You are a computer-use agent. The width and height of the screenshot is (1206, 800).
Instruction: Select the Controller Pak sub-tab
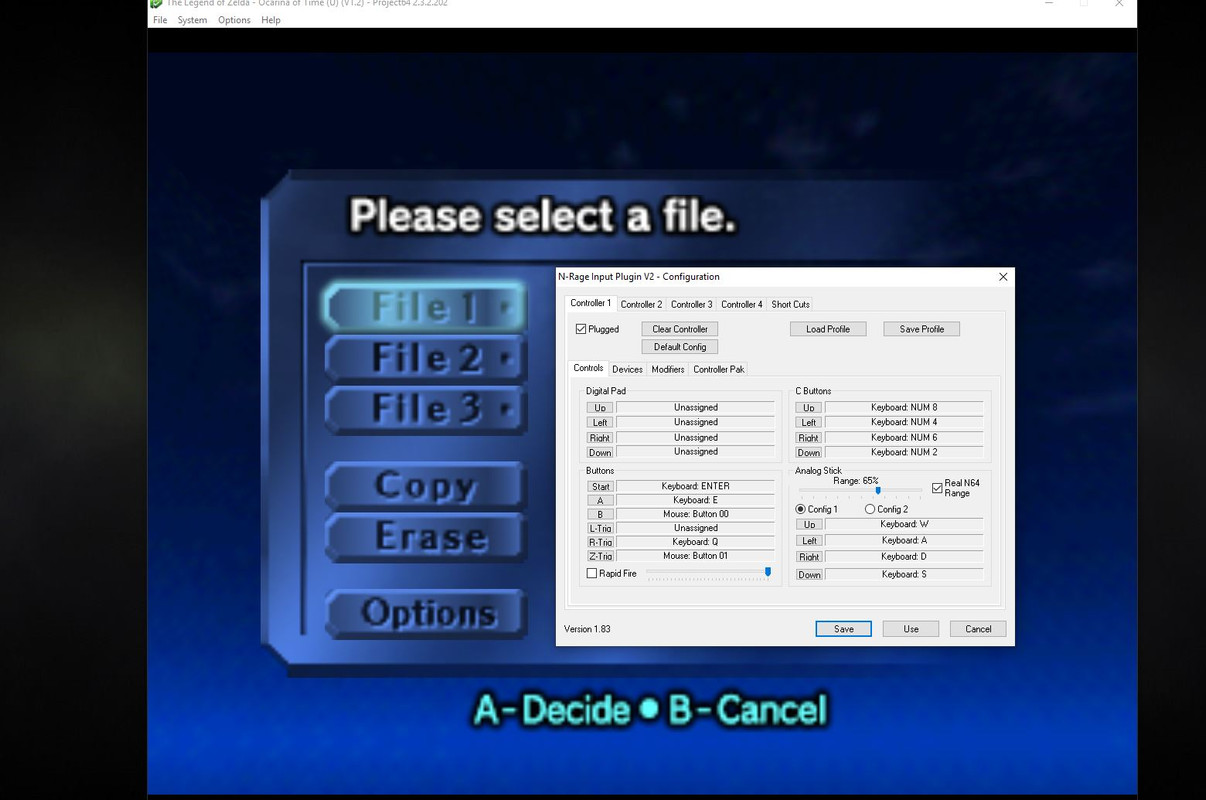[x=719, y=369]
